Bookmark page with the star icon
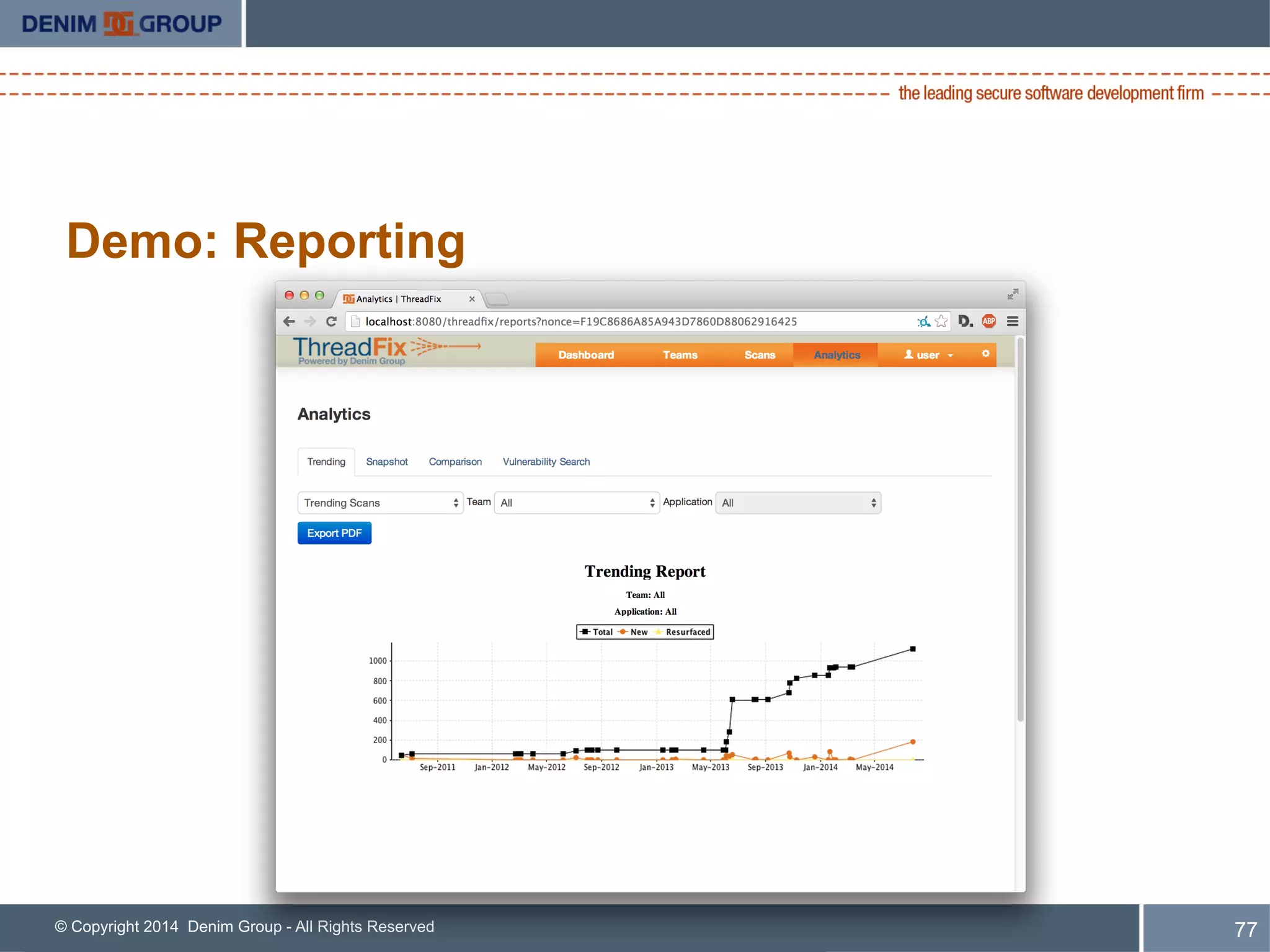Screen dimensions: 1270x952 pyautogui.click(x=941, y=321)
